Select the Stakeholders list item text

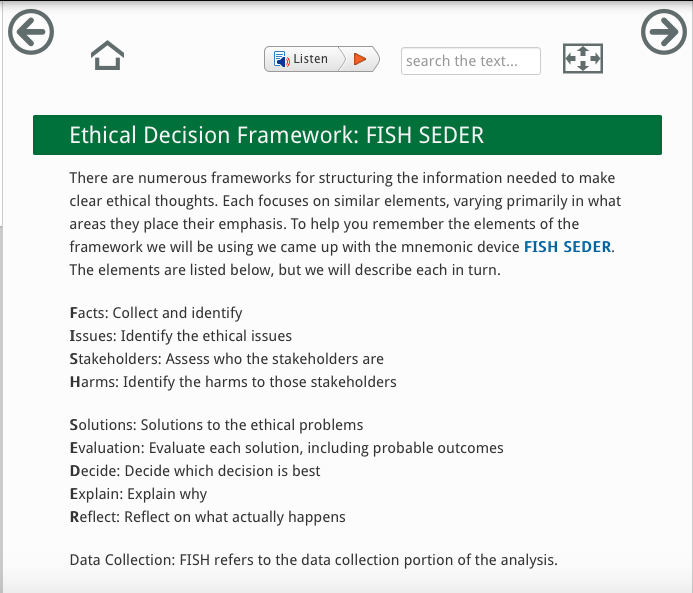click(x=226, y=358)
